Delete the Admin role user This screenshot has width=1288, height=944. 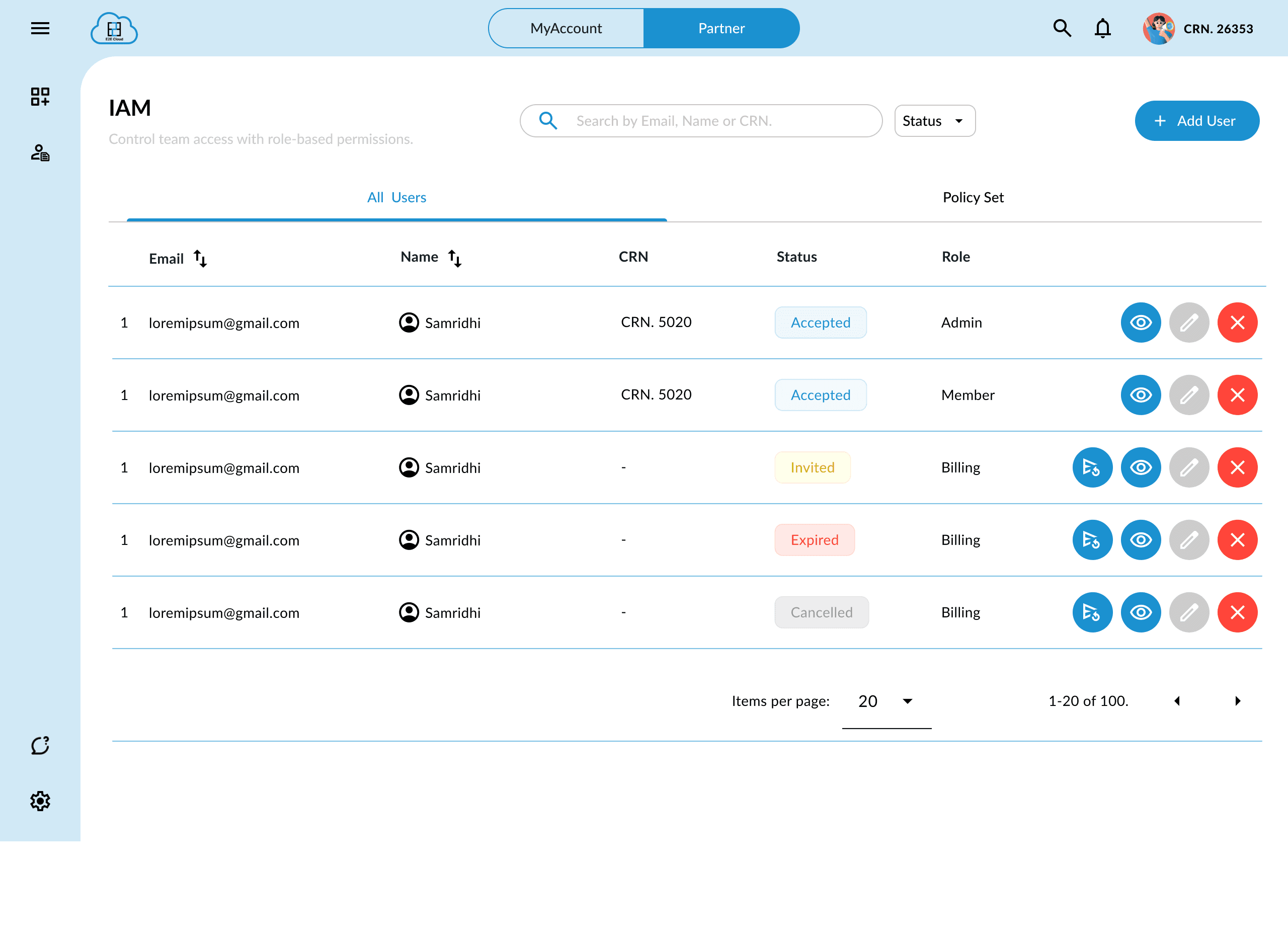pos(1237,323)
